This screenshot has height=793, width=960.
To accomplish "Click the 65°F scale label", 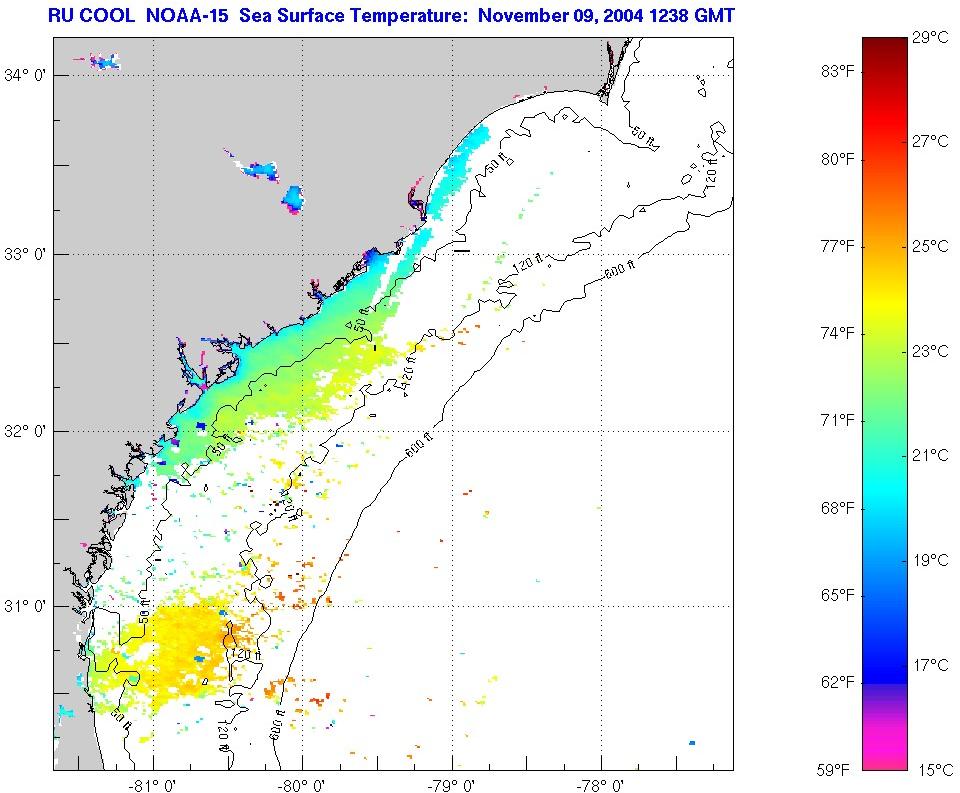I will pos(838,595).
